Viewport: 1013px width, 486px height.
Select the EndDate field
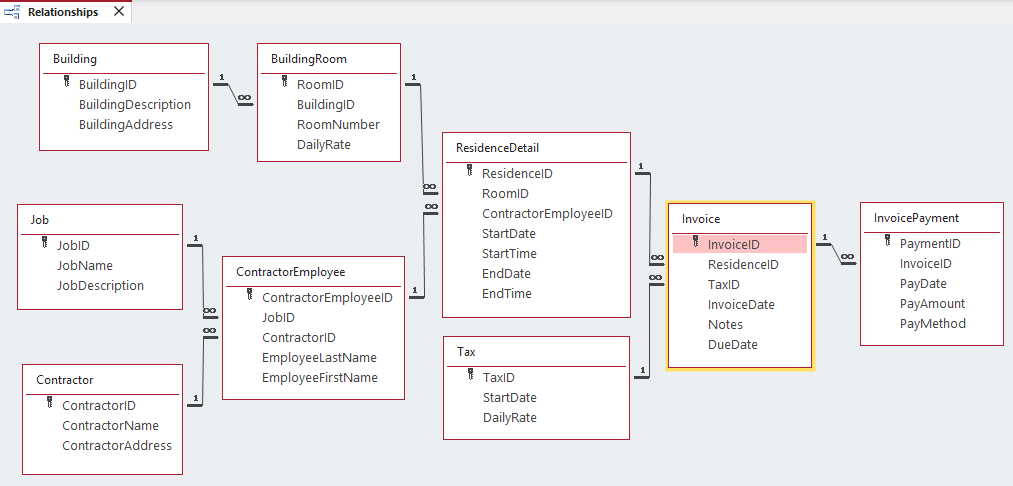click(506, 274)
